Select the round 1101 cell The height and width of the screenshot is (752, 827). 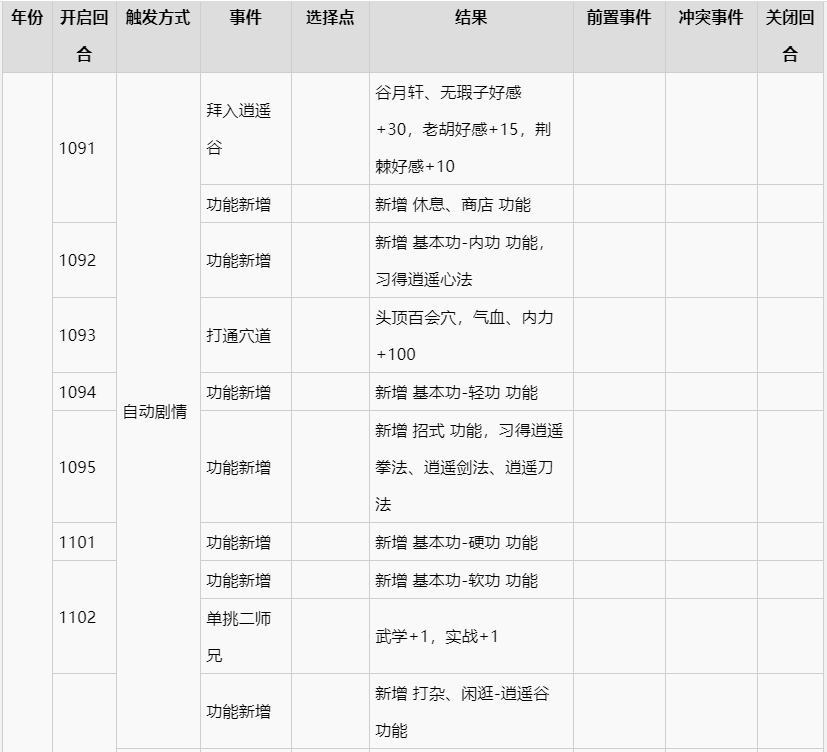[78, 542]
